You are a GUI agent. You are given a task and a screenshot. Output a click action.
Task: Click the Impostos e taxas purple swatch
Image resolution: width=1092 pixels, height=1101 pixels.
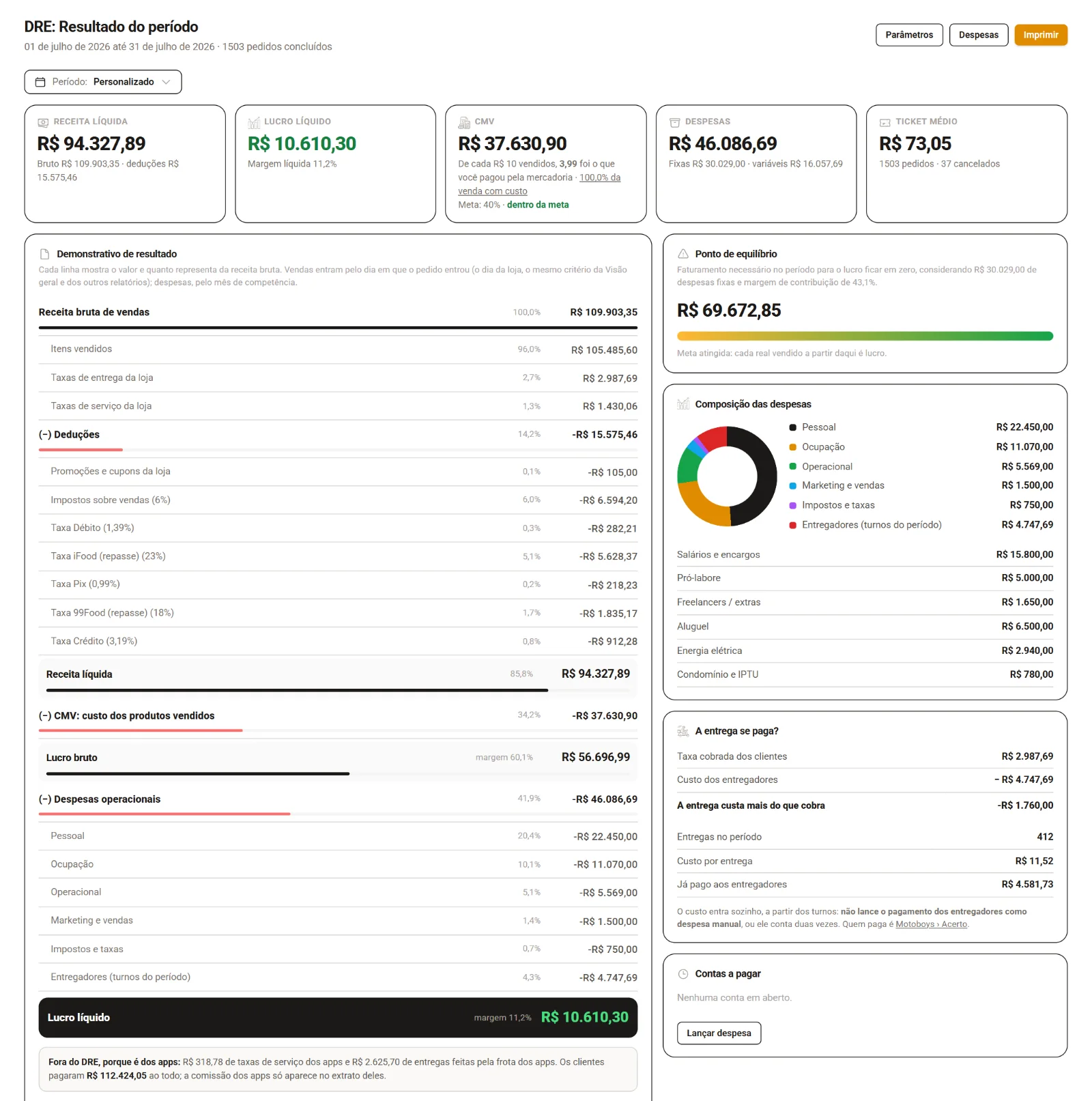793,506
